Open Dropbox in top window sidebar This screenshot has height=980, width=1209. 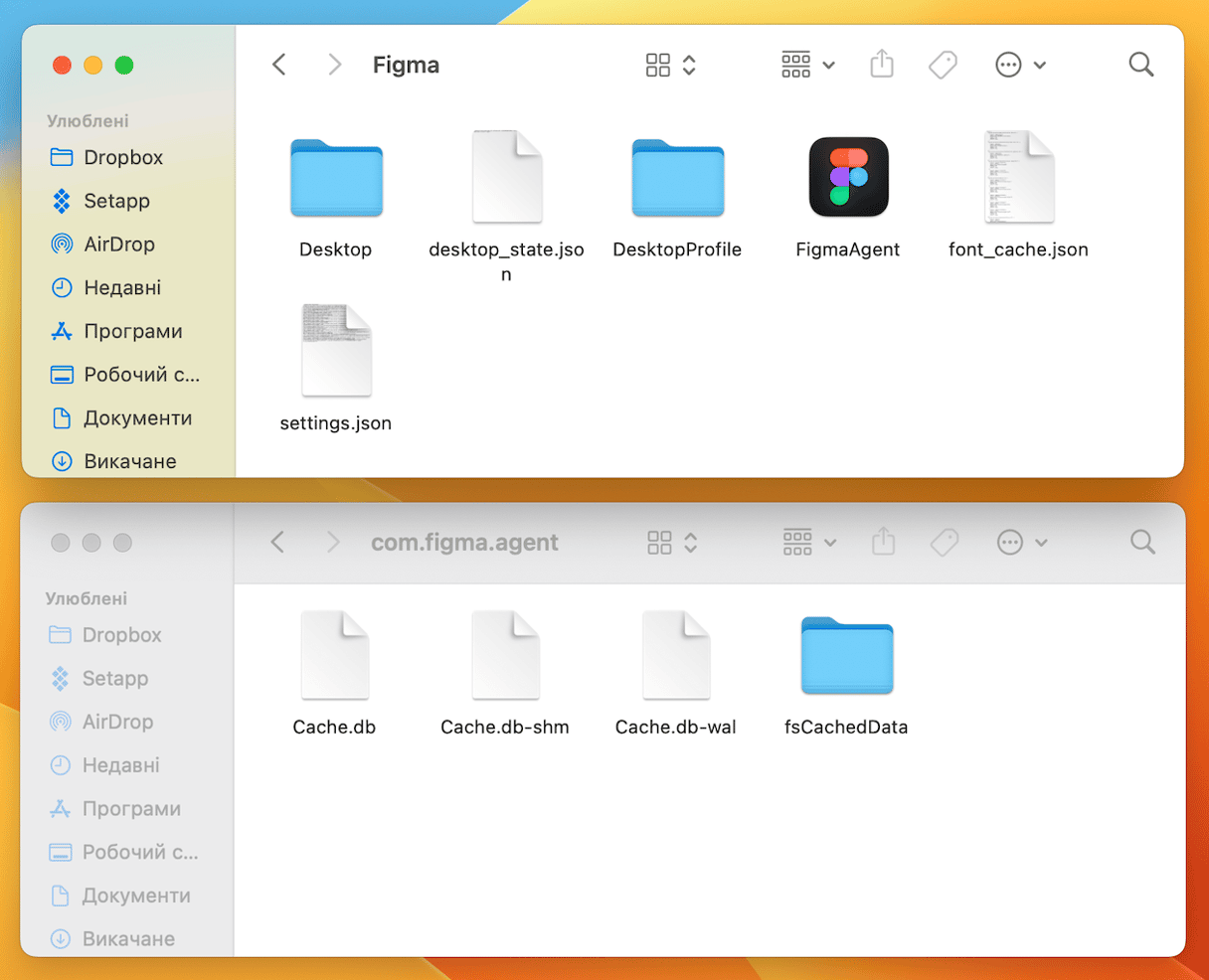coord(122,158)
